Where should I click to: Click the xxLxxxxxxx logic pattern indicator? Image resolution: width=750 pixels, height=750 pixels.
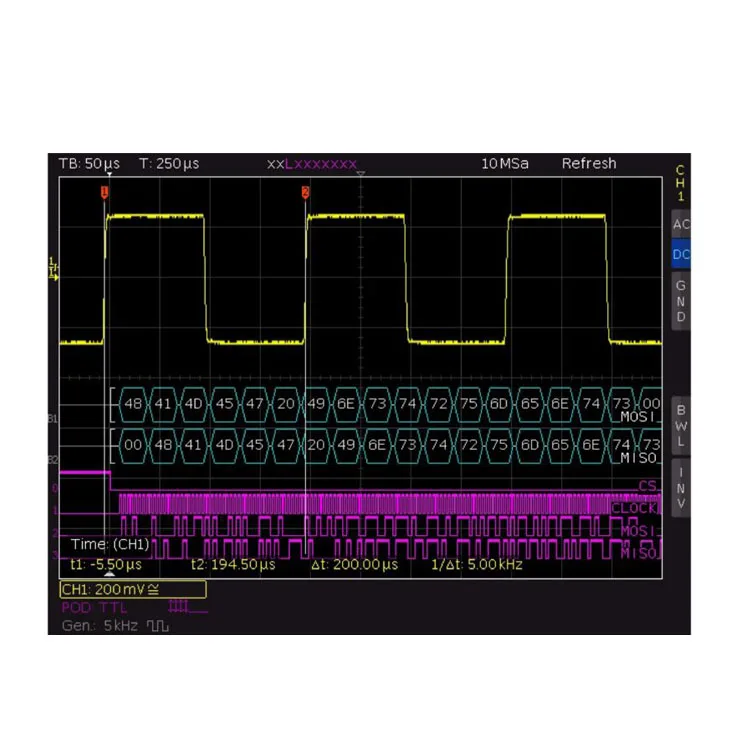pos(312,164)
